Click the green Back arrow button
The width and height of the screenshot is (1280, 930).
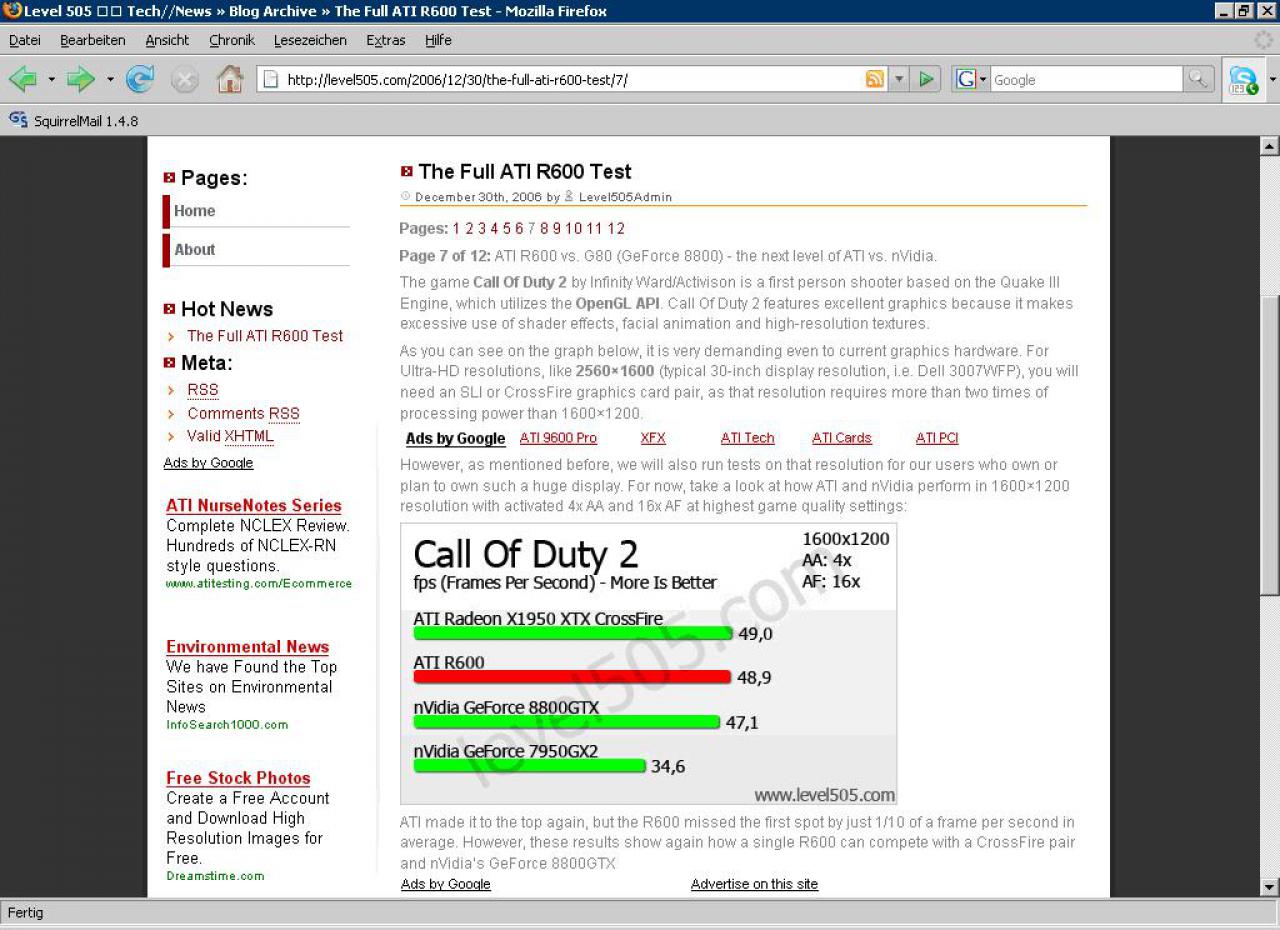[22, 79]
